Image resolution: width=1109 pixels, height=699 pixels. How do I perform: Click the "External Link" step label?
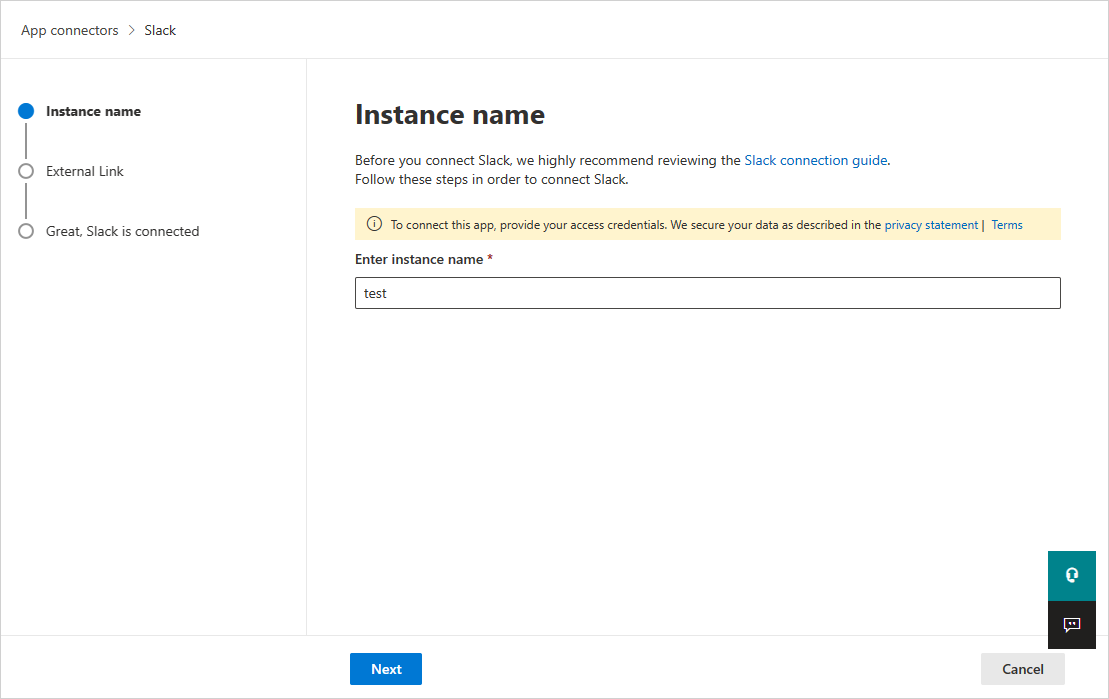pos(84,171)
